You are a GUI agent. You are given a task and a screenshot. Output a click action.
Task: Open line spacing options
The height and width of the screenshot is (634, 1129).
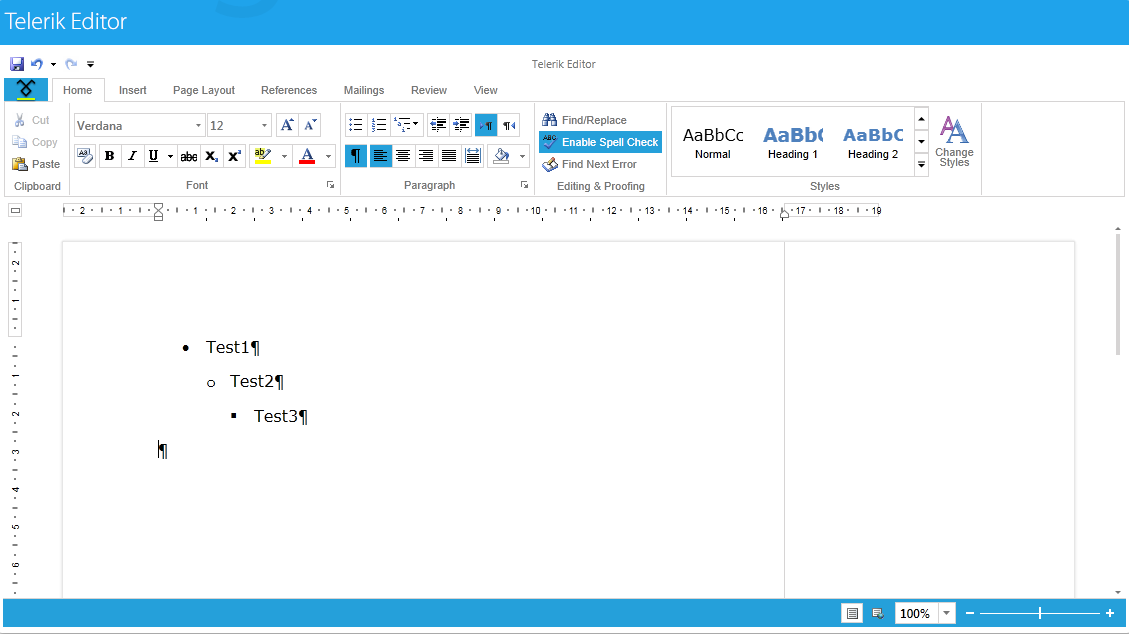point(472,155)
